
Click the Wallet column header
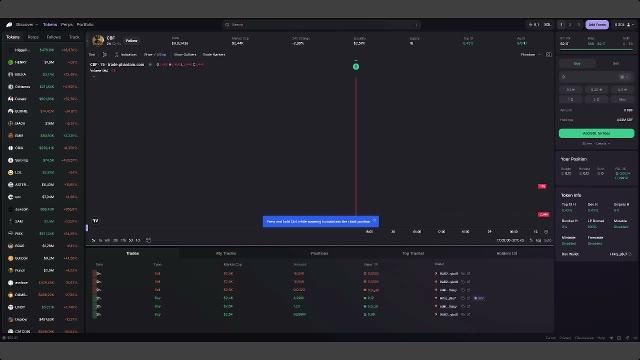(440, 264)
